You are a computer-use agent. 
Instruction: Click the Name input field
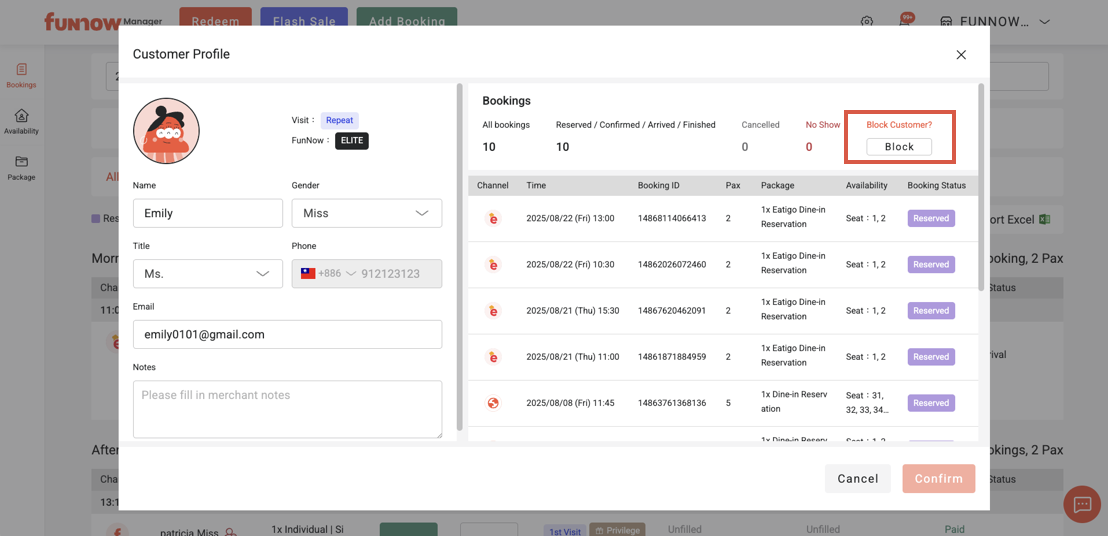207,213
